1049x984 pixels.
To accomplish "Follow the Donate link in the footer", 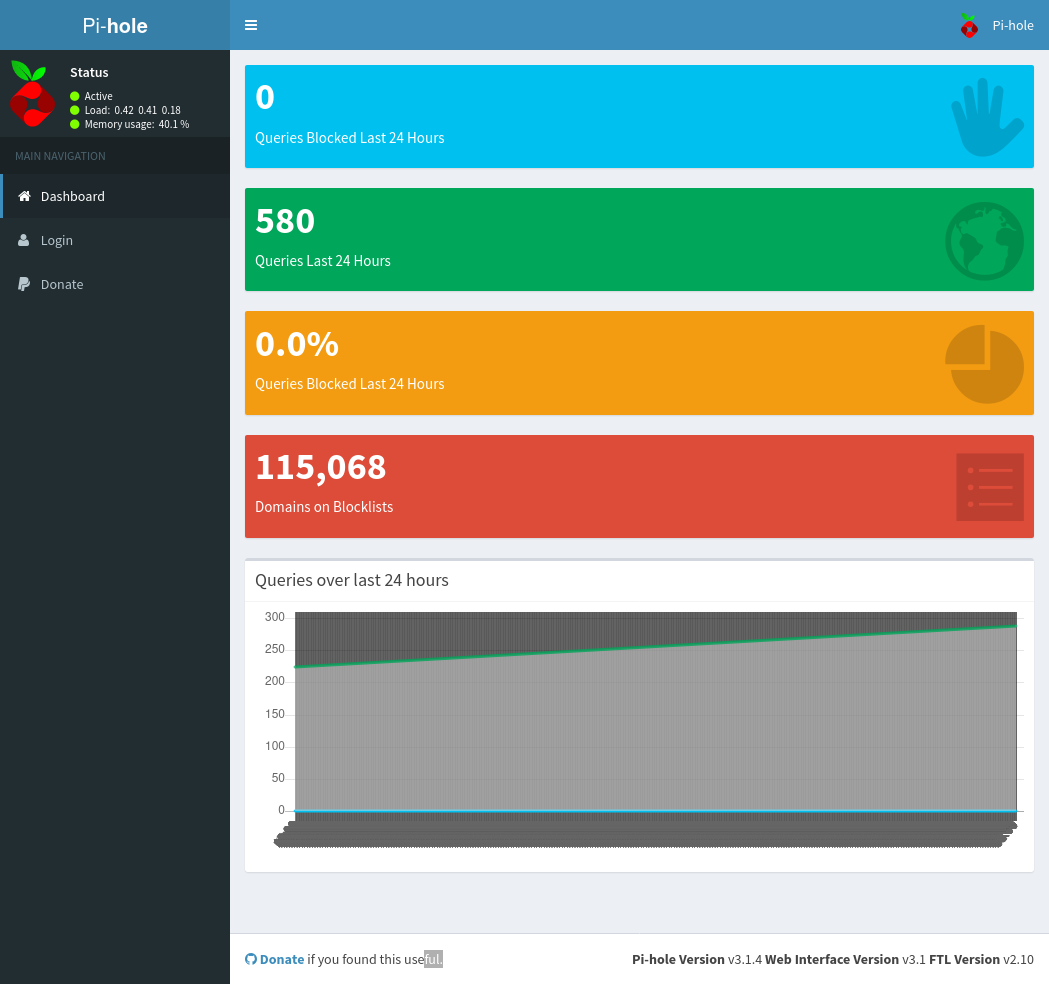I will click(282, 959).
